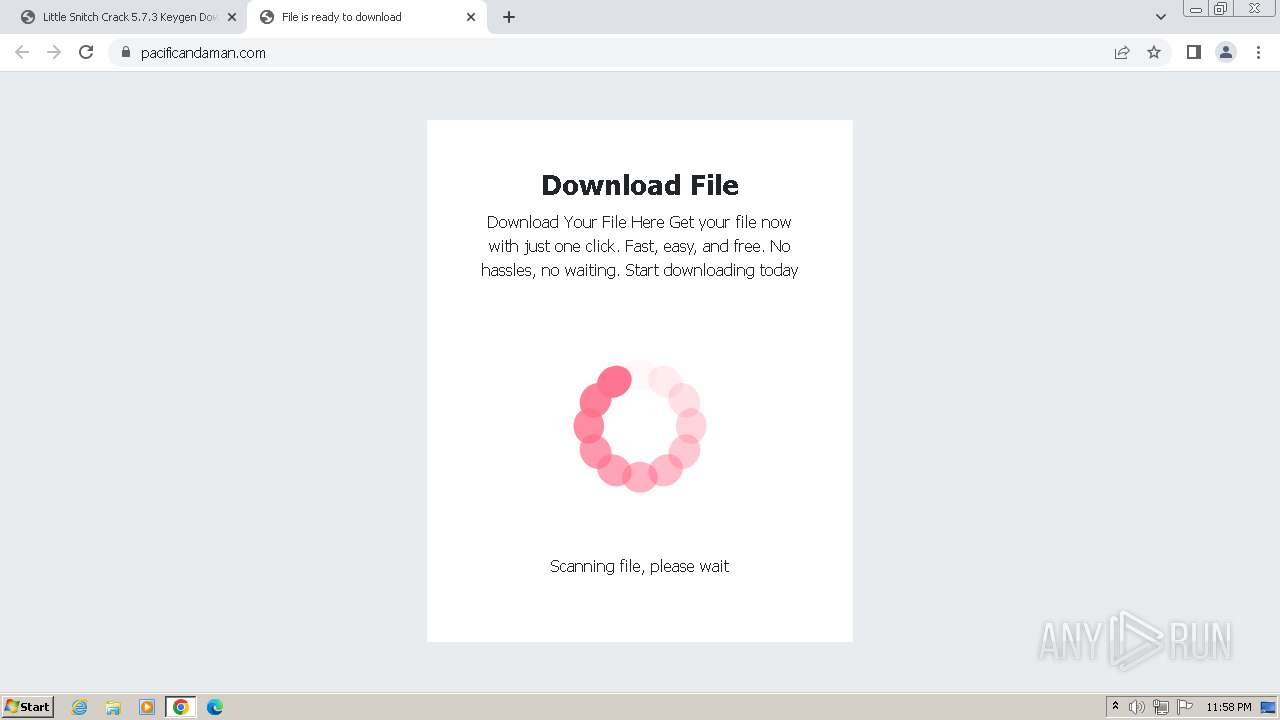Viewport: 1280px width, 720px height.
Task: Open Action Center flag icon
Action: pos(1185,707)
